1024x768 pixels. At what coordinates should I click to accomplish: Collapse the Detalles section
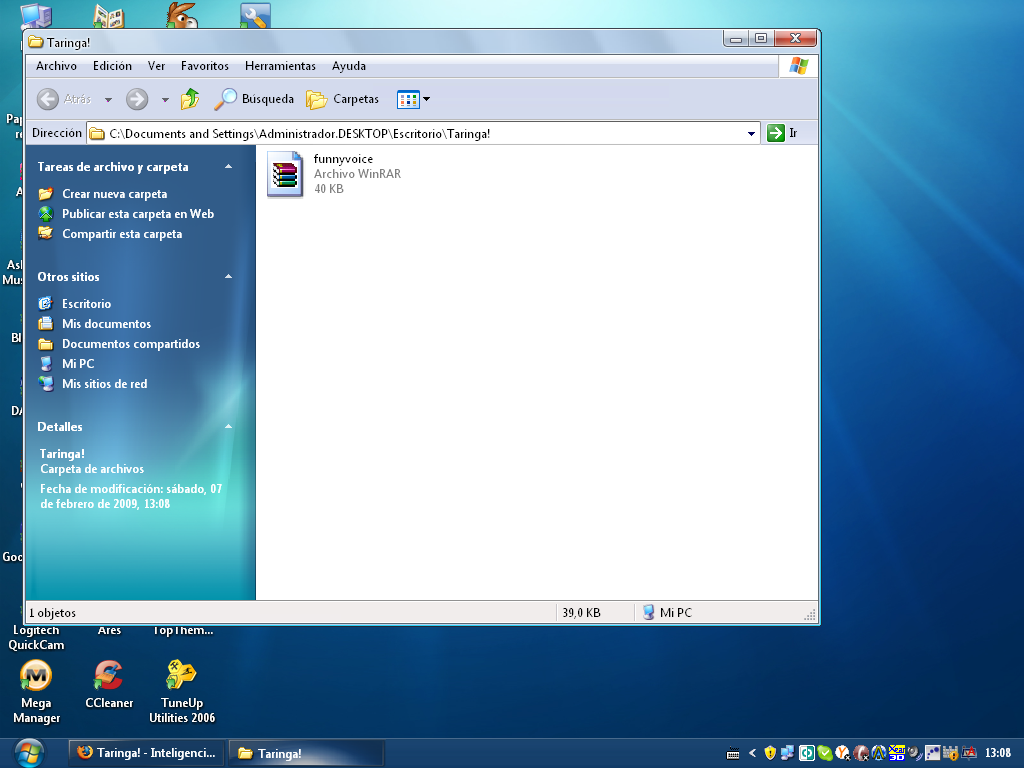(x=229, y=426)
